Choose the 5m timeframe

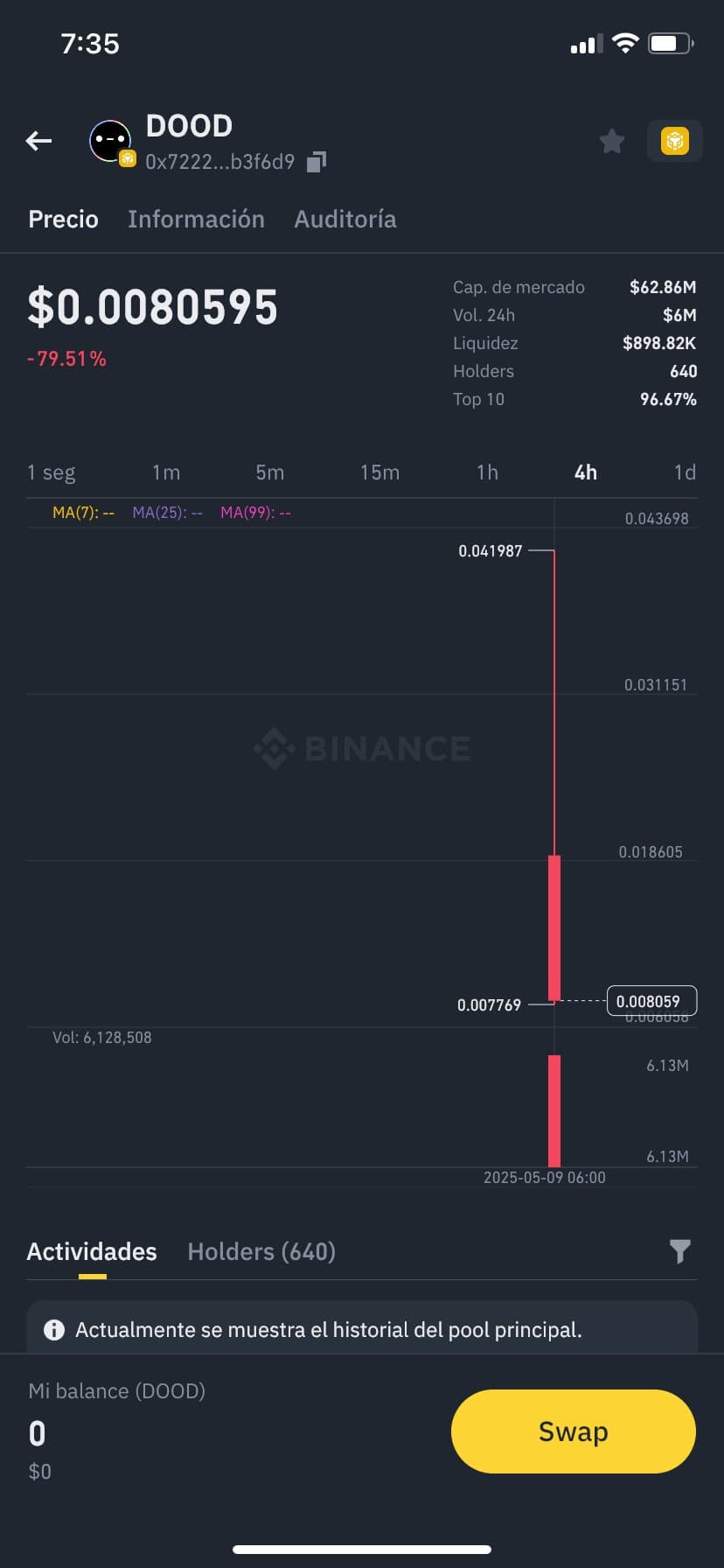[x=270, y=472]
